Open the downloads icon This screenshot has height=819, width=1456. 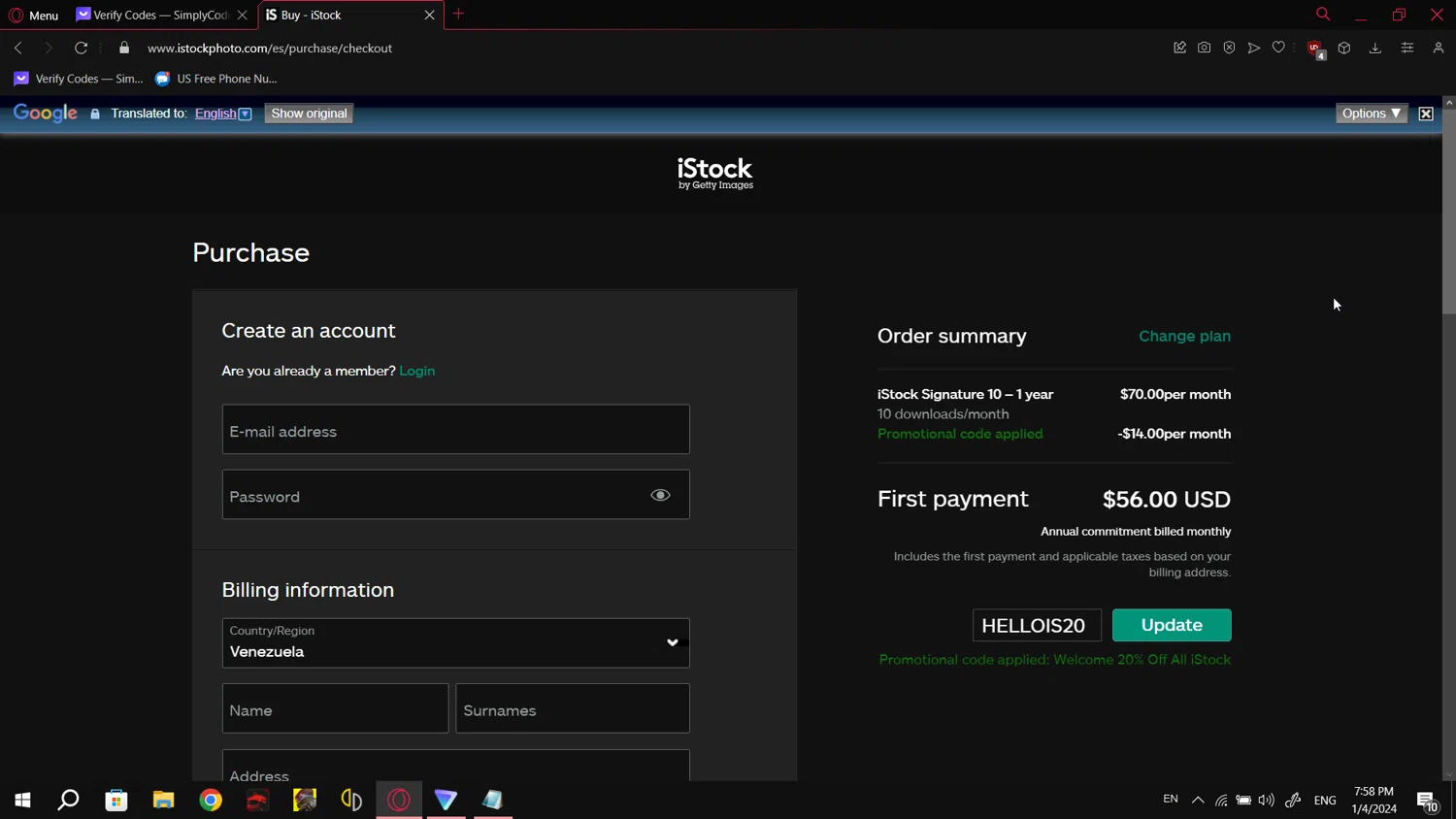[x=1375, y=48]
